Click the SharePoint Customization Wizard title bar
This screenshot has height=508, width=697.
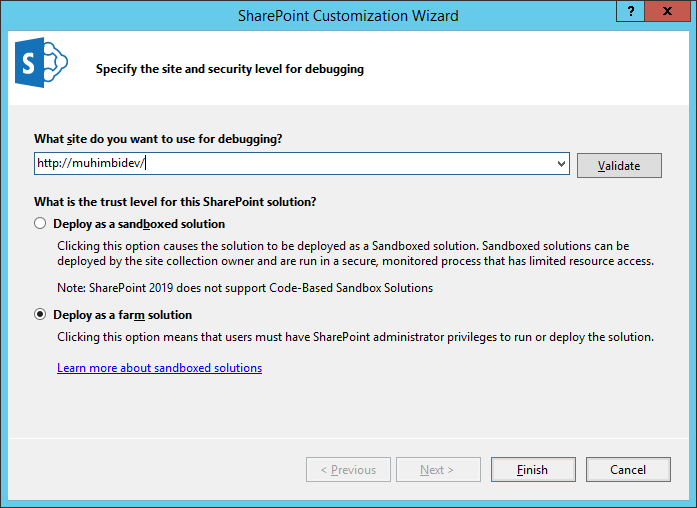[x=348, y=16]
